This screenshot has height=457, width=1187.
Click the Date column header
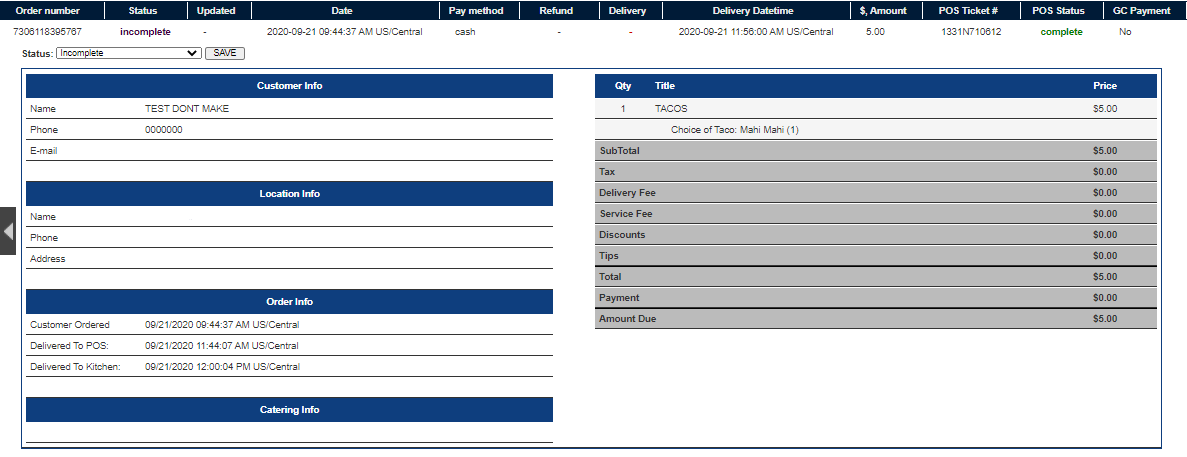click(342, 11)
